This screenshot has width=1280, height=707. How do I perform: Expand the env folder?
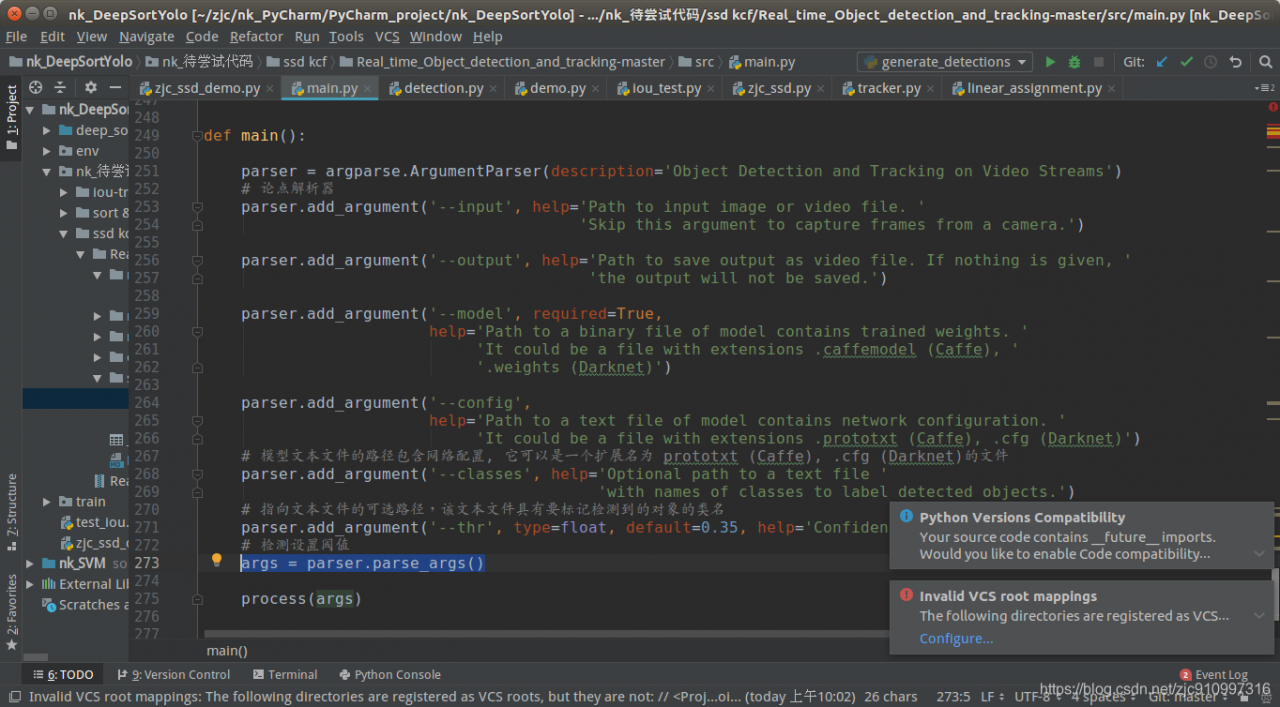pos(47,151)
